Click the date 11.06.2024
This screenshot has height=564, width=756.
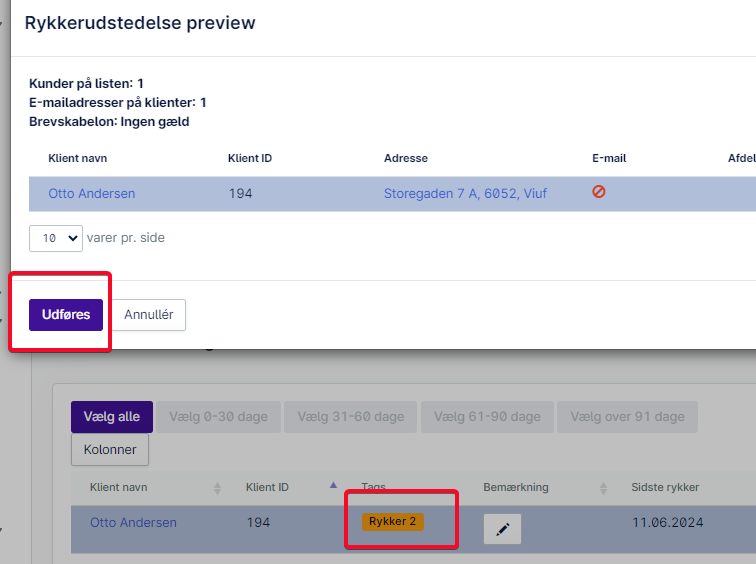668,523
